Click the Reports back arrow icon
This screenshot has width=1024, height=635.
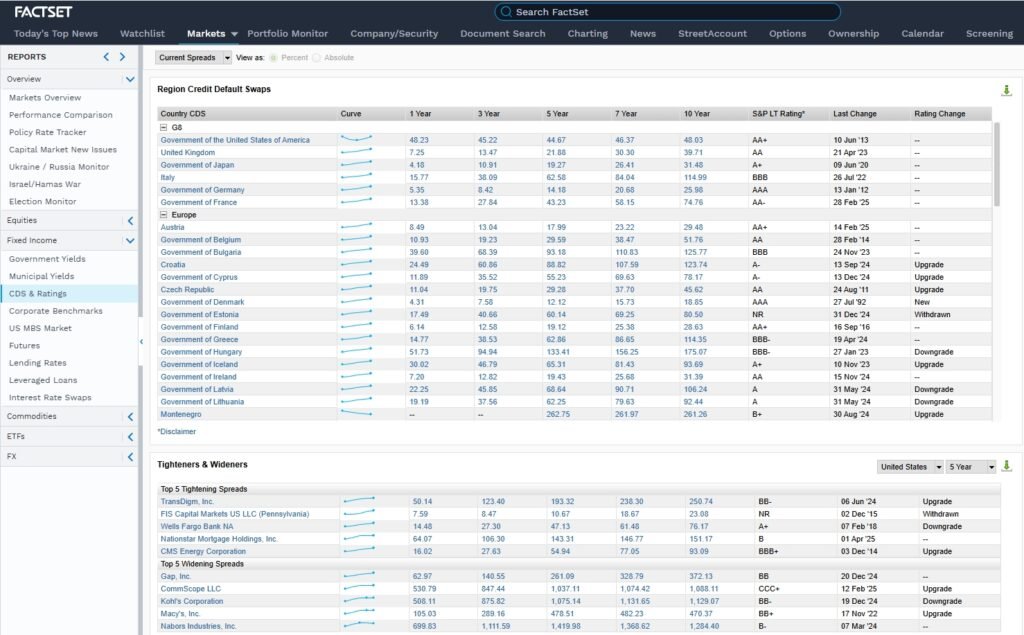coord(108,57)
